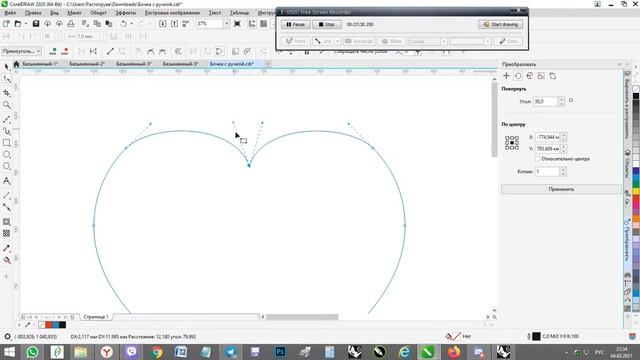The width and height of the screenshot is (640, 360).
Task: Click the Reverse direction icon
Action: click(x=178, y=51)
